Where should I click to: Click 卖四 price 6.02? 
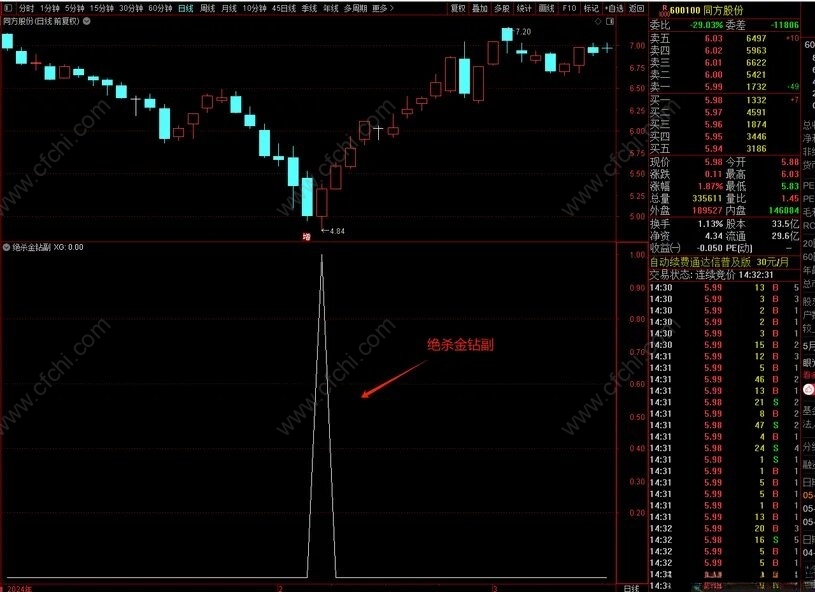[x=714, y=50]
